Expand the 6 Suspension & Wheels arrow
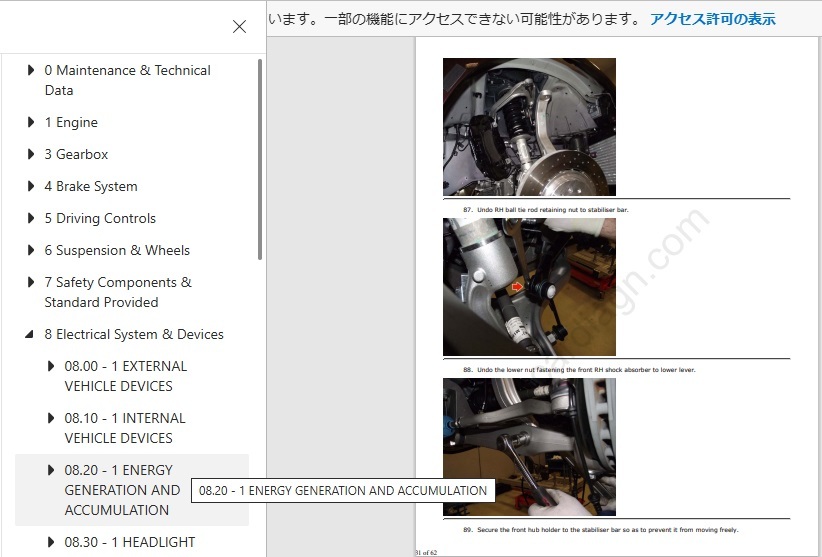The height and width of the screenshot is (557, 822). [30, 250]
